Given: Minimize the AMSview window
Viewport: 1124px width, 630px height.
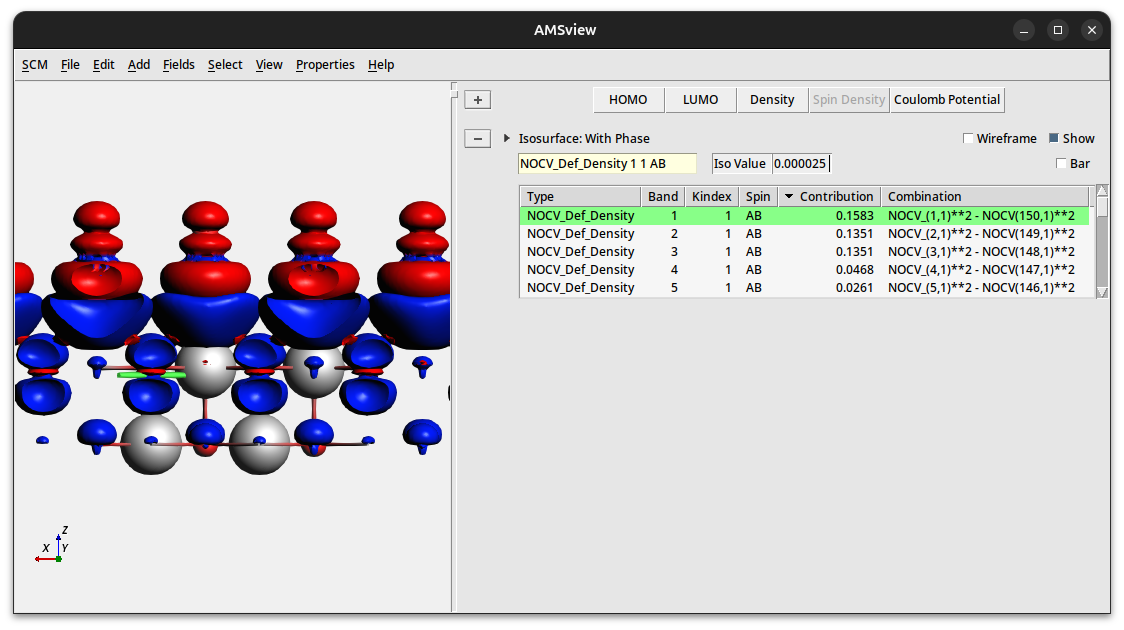Looking at the screenshot, I should [x=1024, y=30].
